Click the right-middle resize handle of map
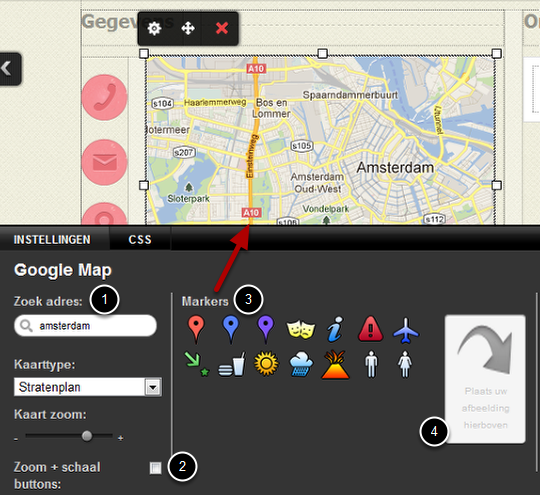Screen dimensions: 540x495 click(x=497, y=185)
